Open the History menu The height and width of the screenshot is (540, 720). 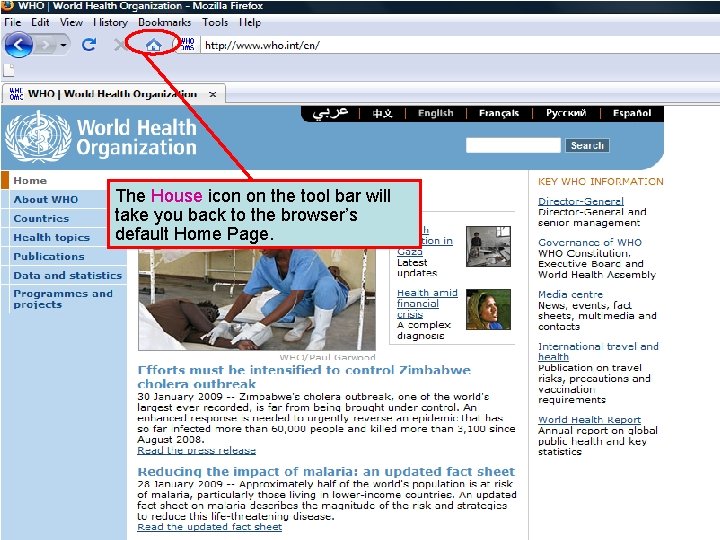tap(110, 22)
